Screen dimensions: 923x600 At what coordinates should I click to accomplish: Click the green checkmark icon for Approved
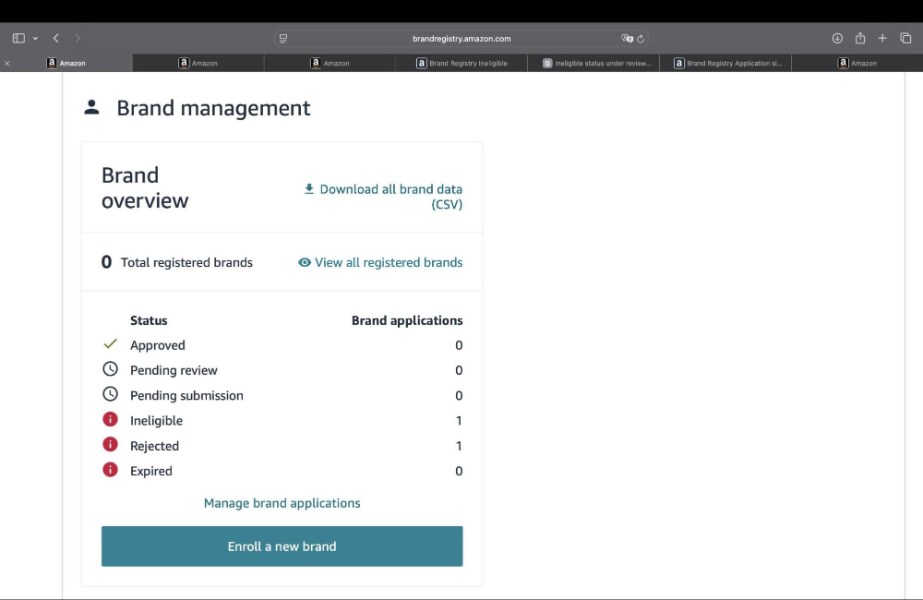coord(110,344)
